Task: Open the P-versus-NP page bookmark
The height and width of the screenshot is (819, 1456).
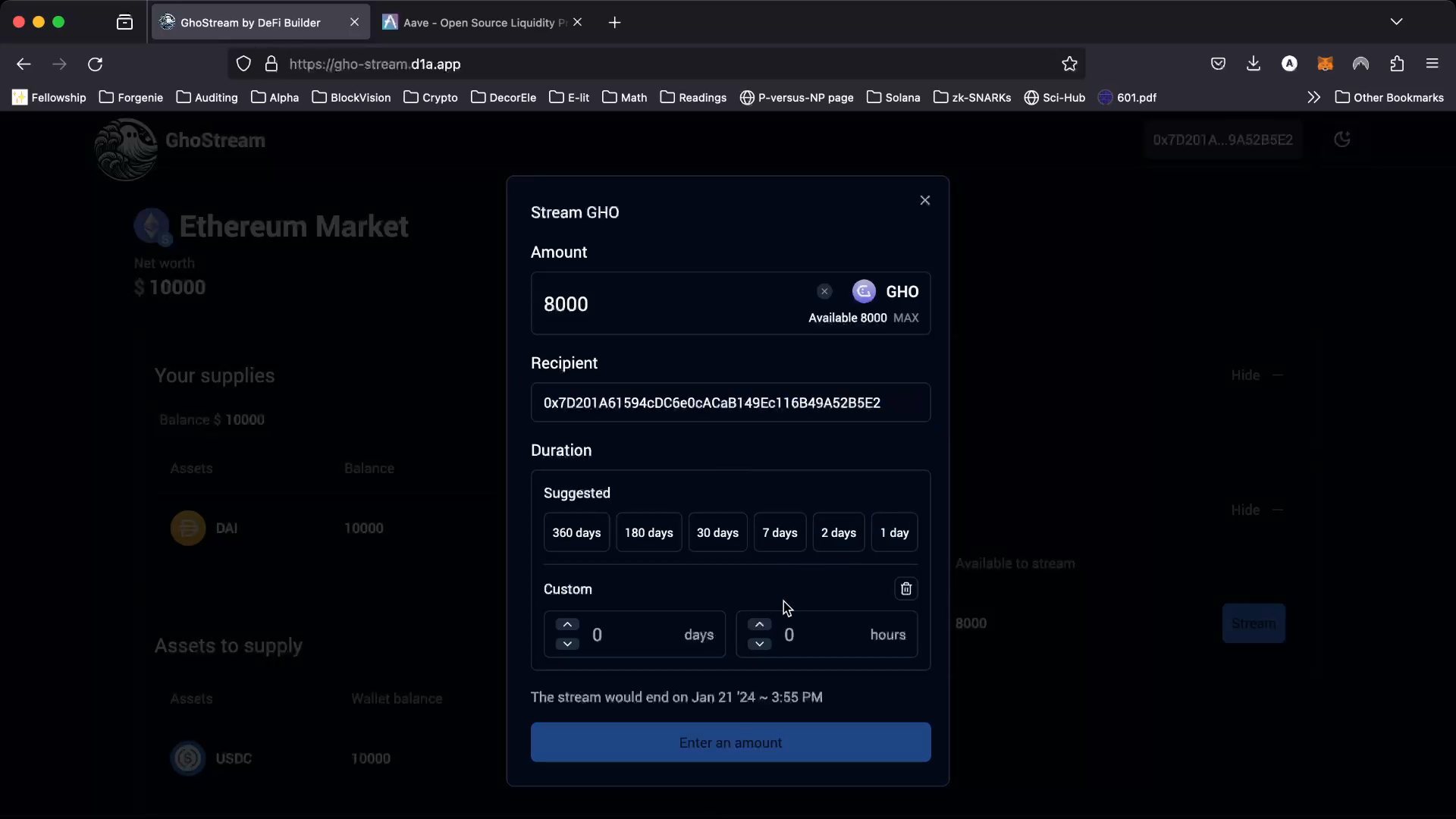Action: (796, 98)
